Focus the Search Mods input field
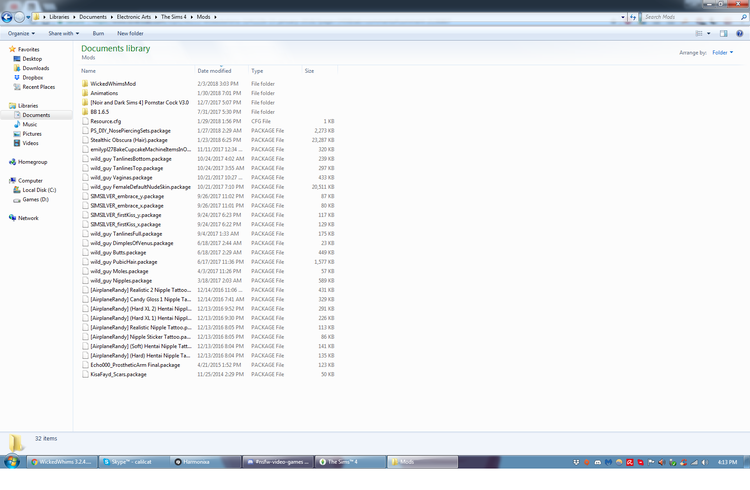Screen dimensions: 750x490 click(690, 17)
